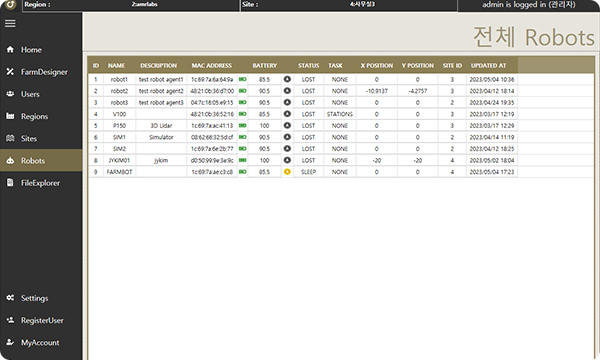Image resolution: width=600 pixels, height=360 pixels.
Task: Open the Site dropdown selector
Action: pos(349,5)
